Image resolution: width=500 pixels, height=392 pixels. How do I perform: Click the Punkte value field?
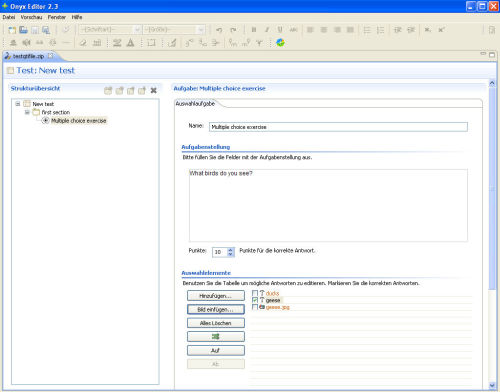click(x=220, y=252)
